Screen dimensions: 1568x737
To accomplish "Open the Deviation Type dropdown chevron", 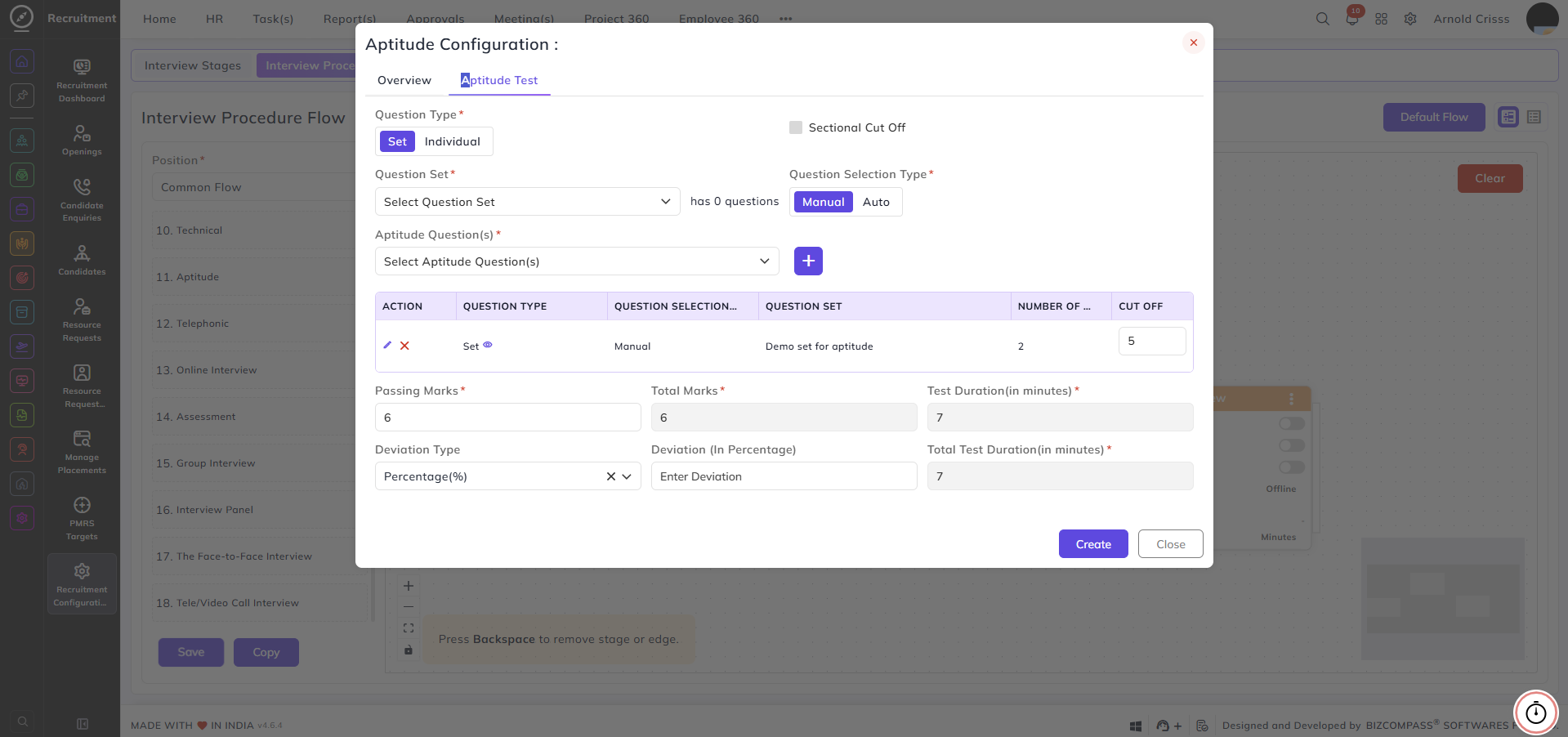I will click(627, 476).
